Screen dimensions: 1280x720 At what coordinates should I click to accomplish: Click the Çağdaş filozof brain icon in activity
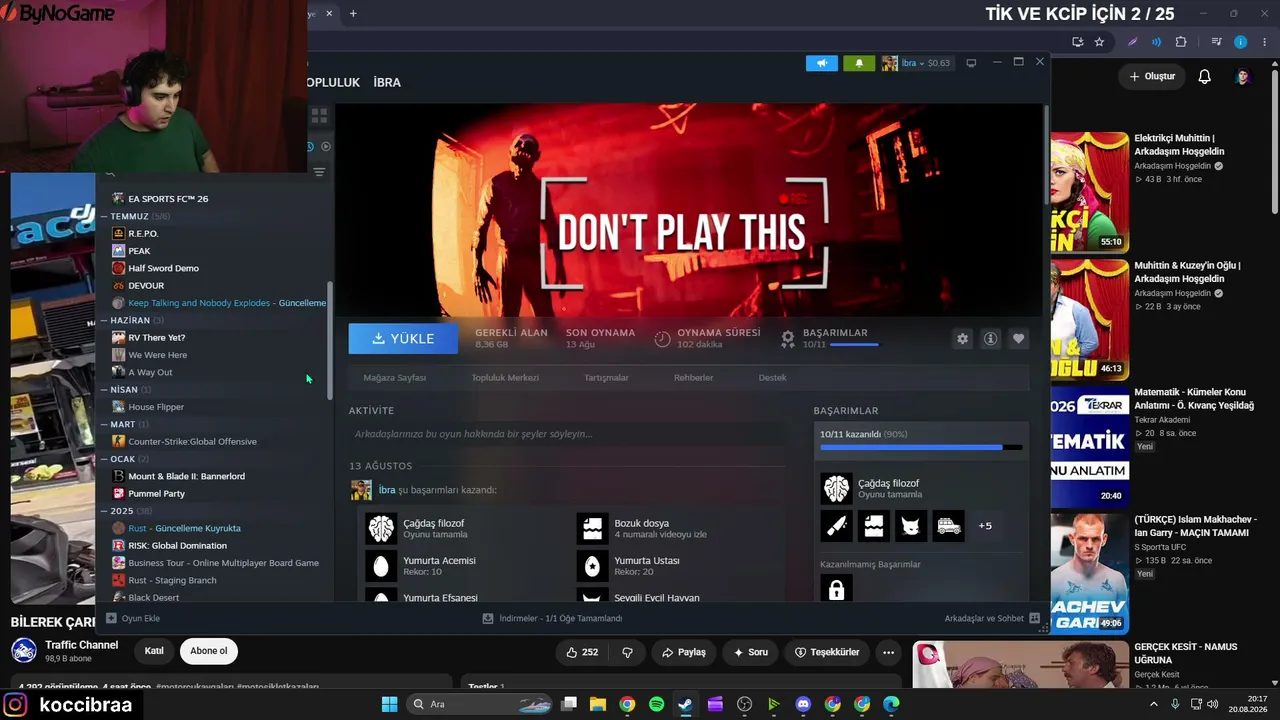(x=381, y=528)
